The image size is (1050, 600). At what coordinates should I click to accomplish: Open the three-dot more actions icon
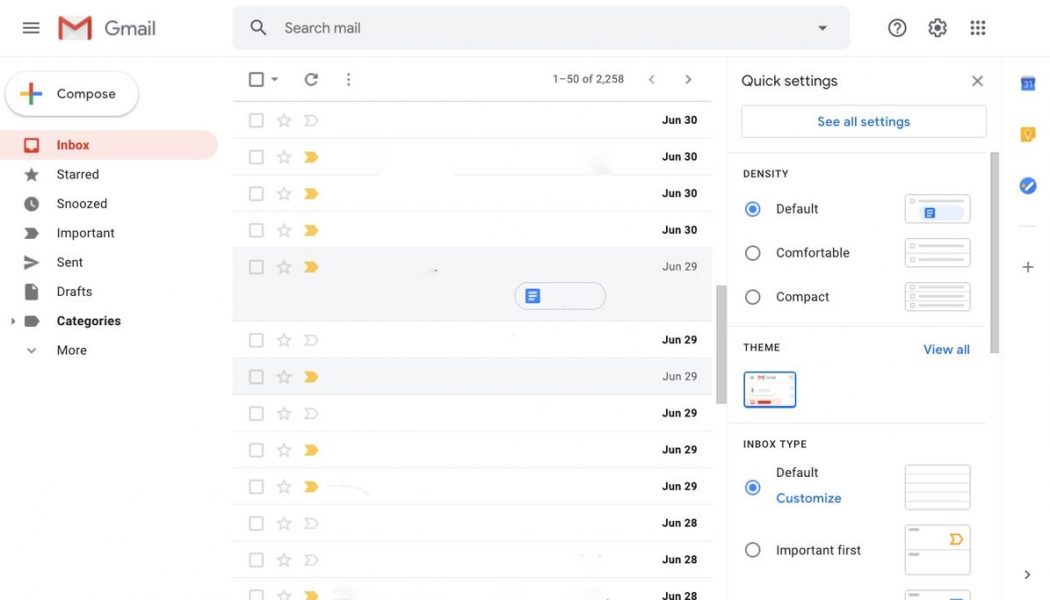point(347,77)
